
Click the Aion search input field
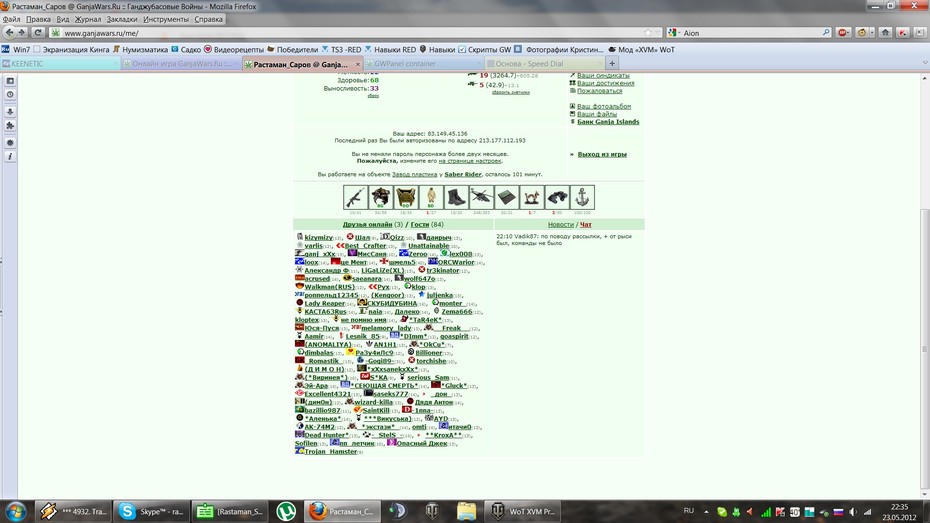tap(750, 33)
